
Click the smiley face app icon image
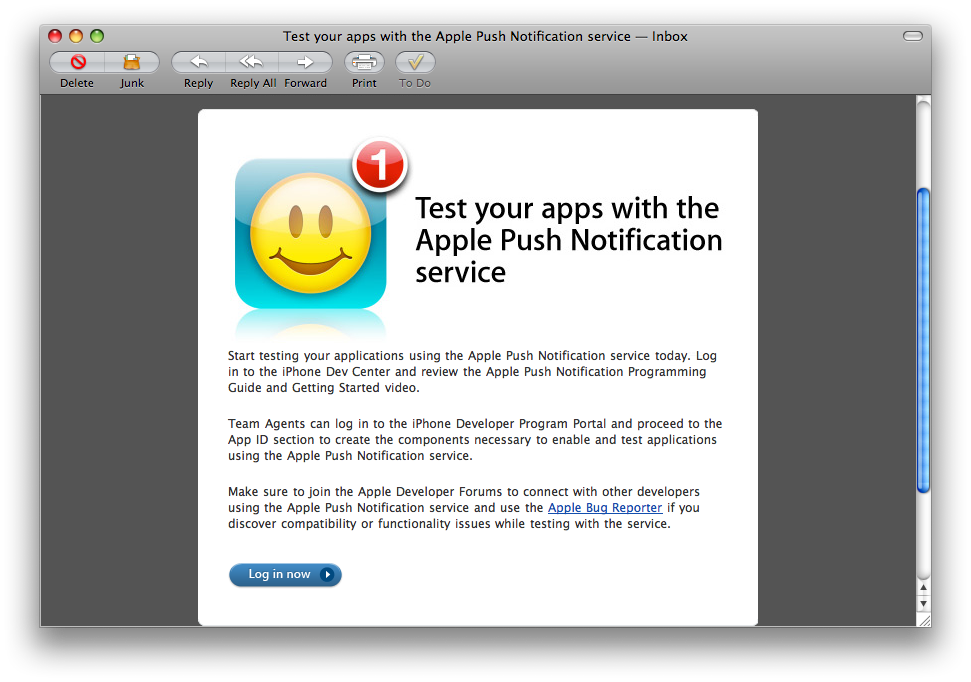pyautogui.click(x=310, y=234)
